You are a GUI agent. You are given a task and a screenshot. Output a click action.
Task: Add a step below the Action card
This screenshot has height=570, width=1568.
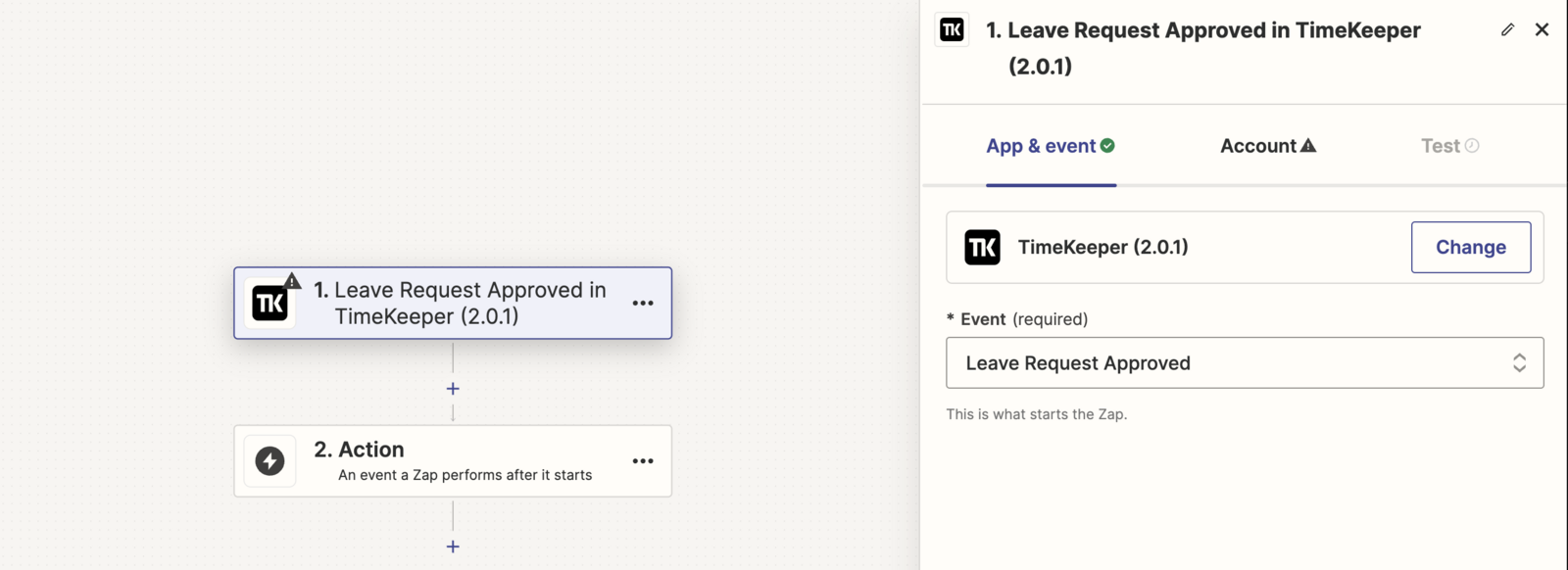tap(453, 546)
